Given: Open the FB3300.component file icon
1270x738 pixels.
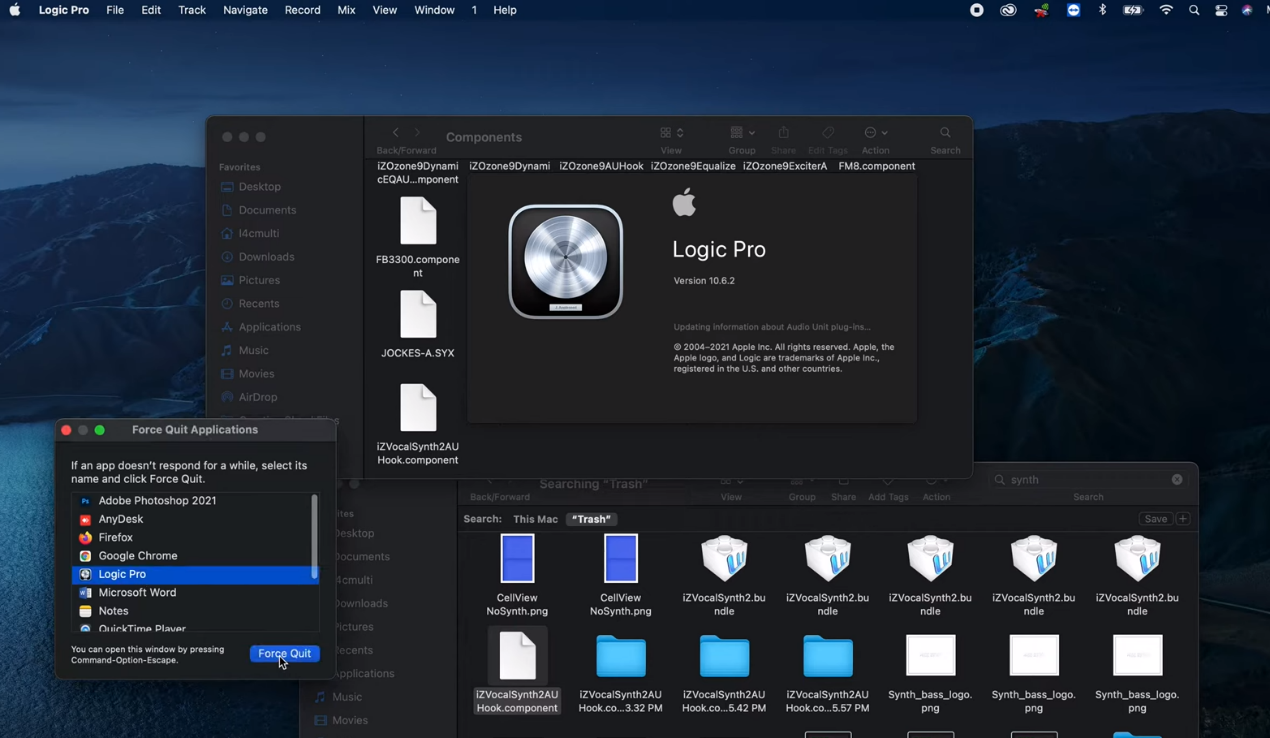Looking at the screenshot, I should (418, 222).
